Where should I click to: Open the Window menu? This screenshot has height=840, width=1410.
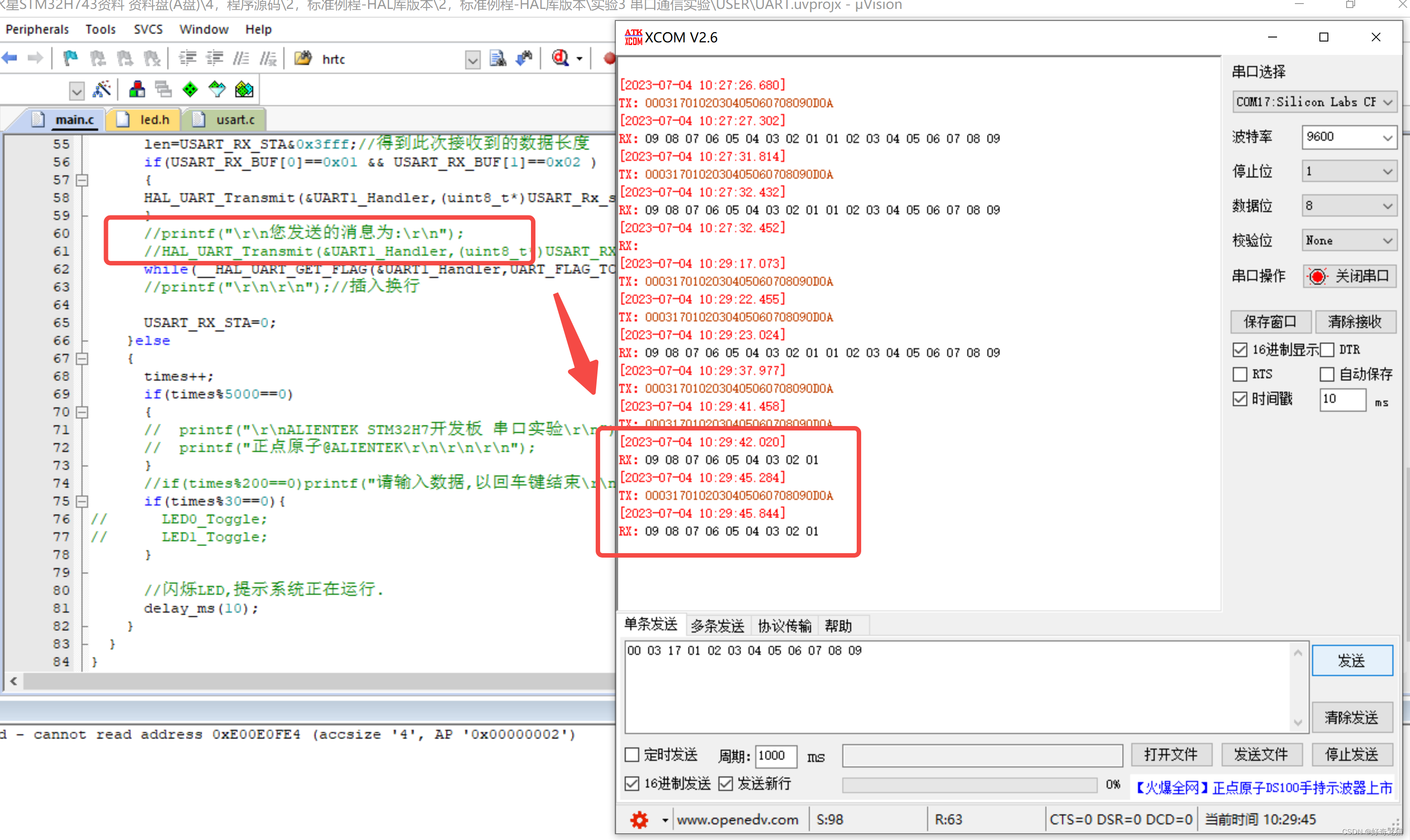coord(204,29)
